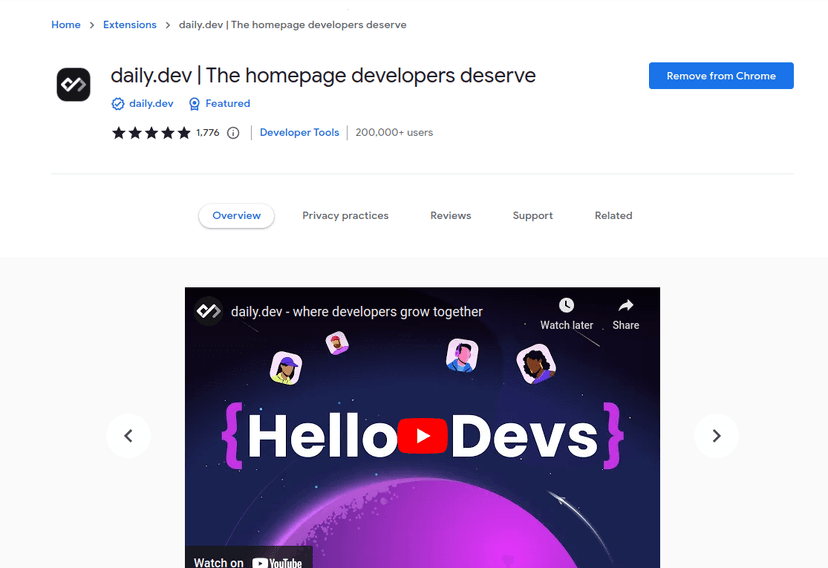Viewport: 828px width, 568px height.
Task: Click the extension title heading
Action: (323, 75)
